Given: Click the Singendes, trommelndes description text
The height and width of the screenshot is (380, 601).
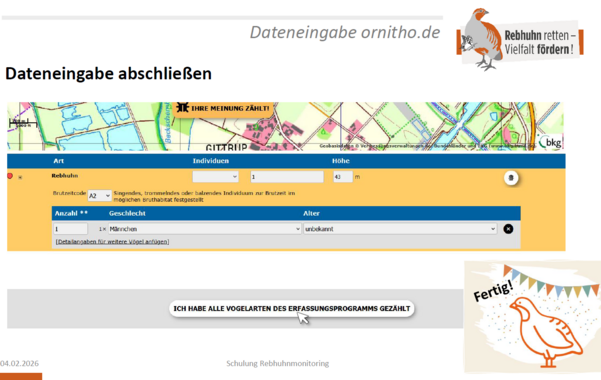Looking at the screenshot, I should [204, 196].
